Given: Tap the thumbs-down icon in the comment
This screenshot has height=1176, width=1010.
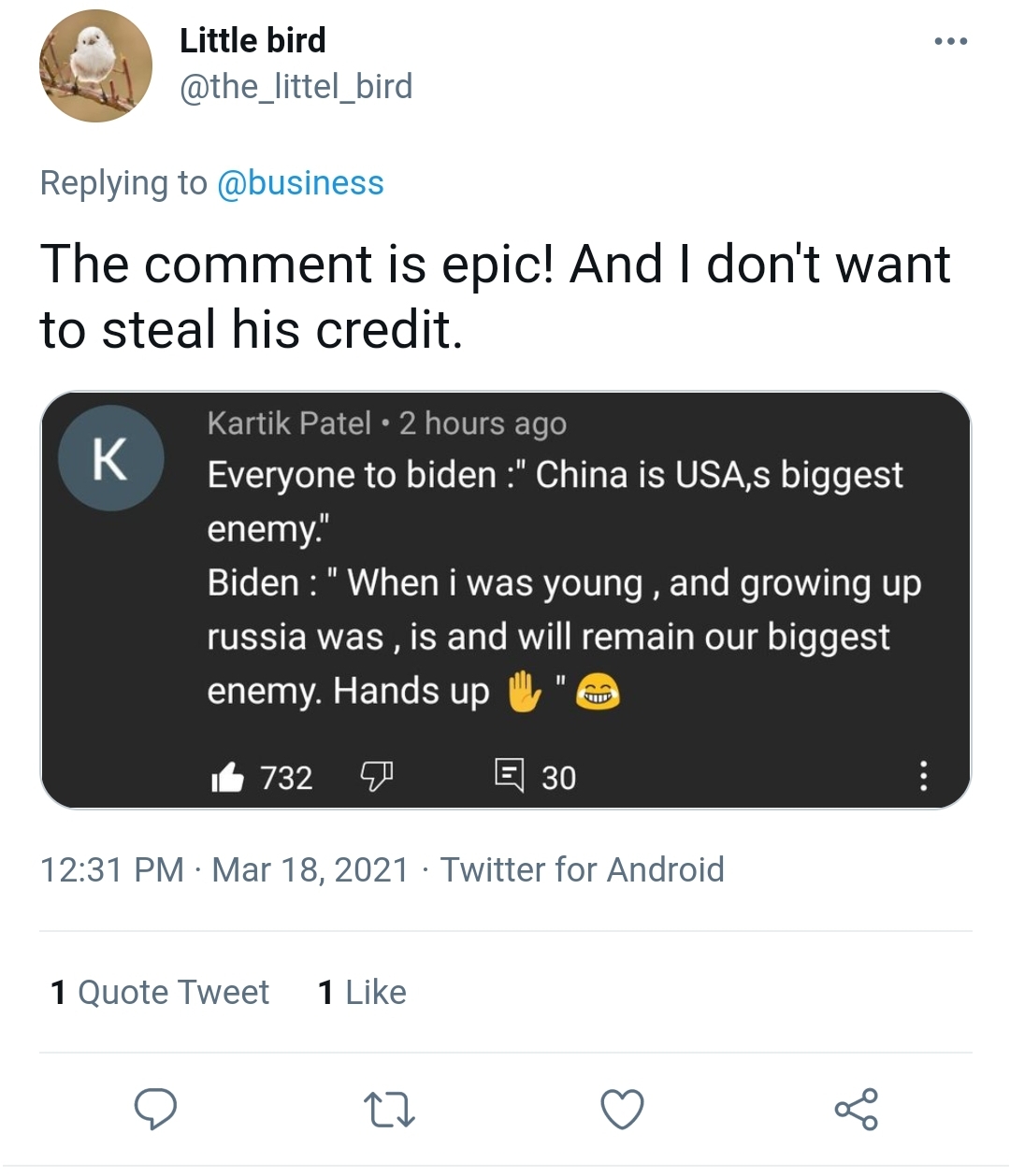Looking at the screenshot, I should [x=376, y=776].
